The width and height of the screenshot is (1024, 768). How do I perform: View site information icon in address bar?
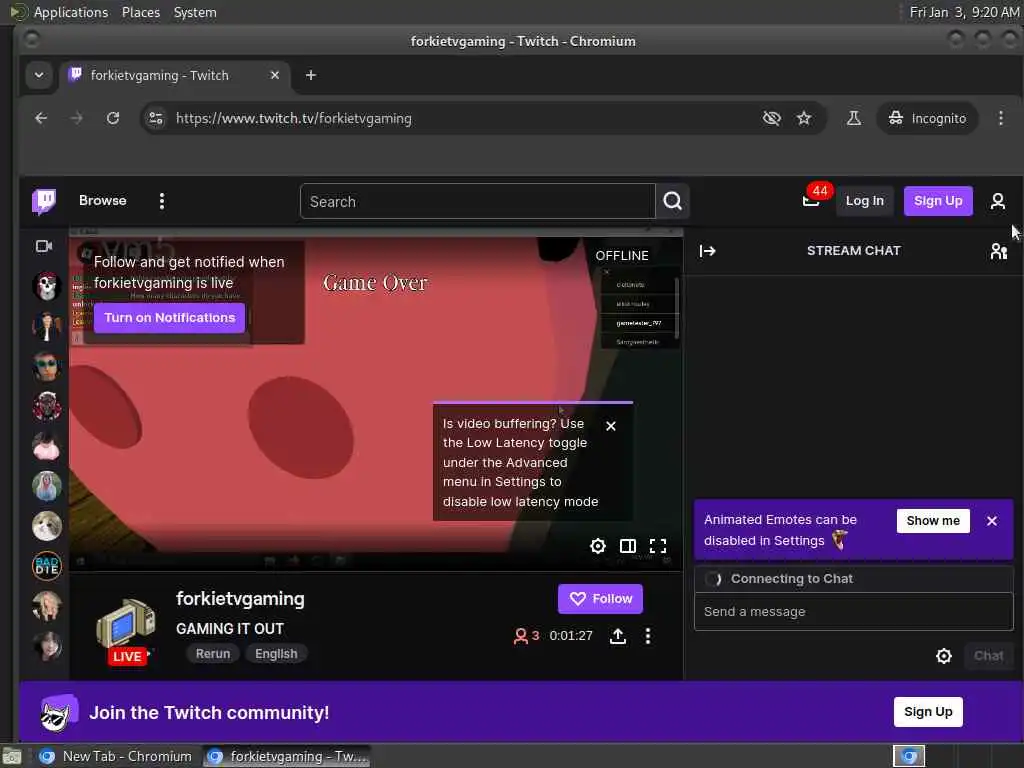pyautogui.click(x=156, y=118)
